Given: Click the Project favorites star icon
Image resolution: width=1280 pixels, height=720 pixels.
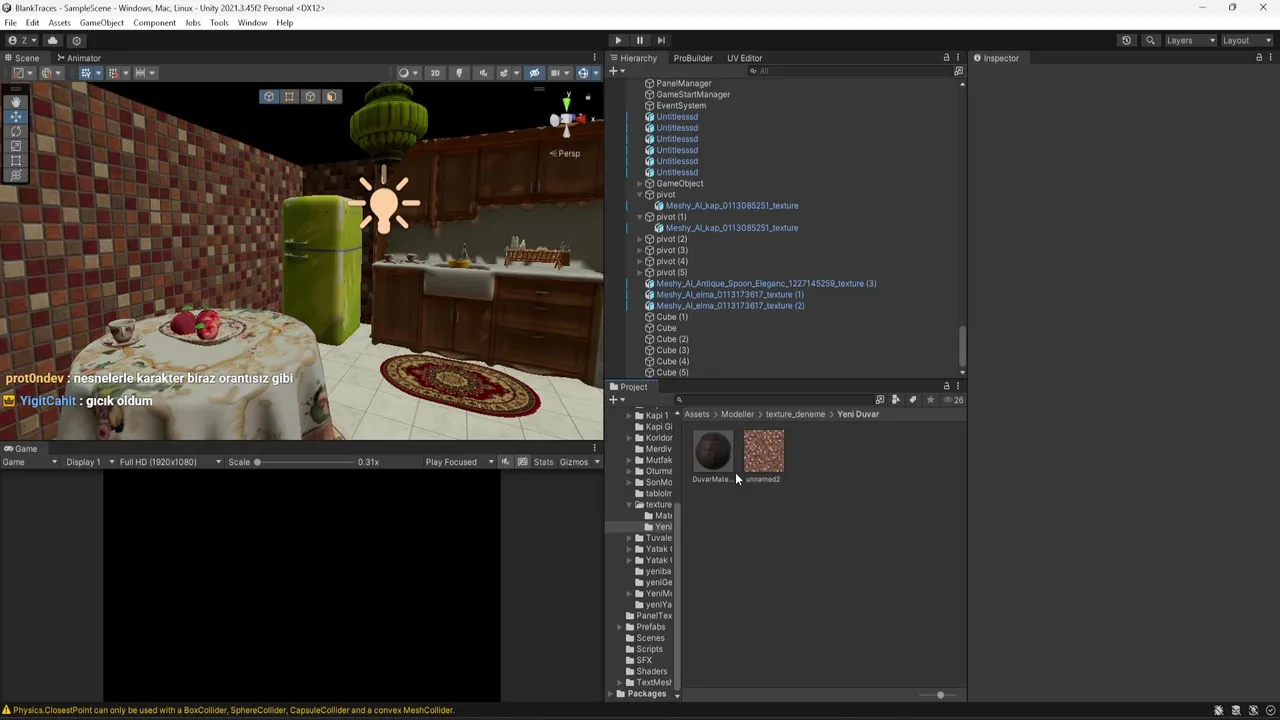Looking at the screenshot, I should (x=930, y=400).
